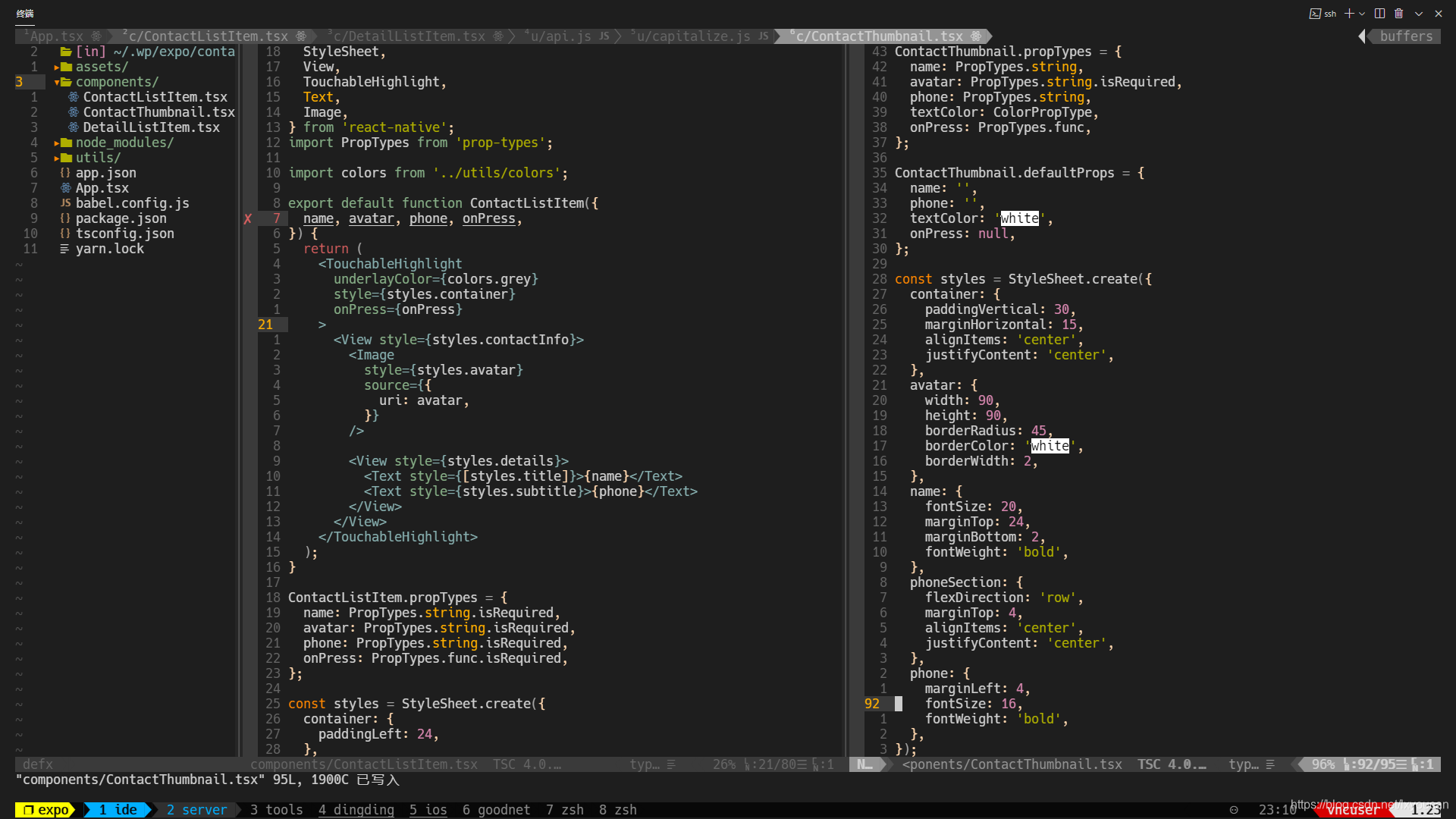
Task: Split the terminal pane
Action: pyautogui.click(x=1379, y=14)
